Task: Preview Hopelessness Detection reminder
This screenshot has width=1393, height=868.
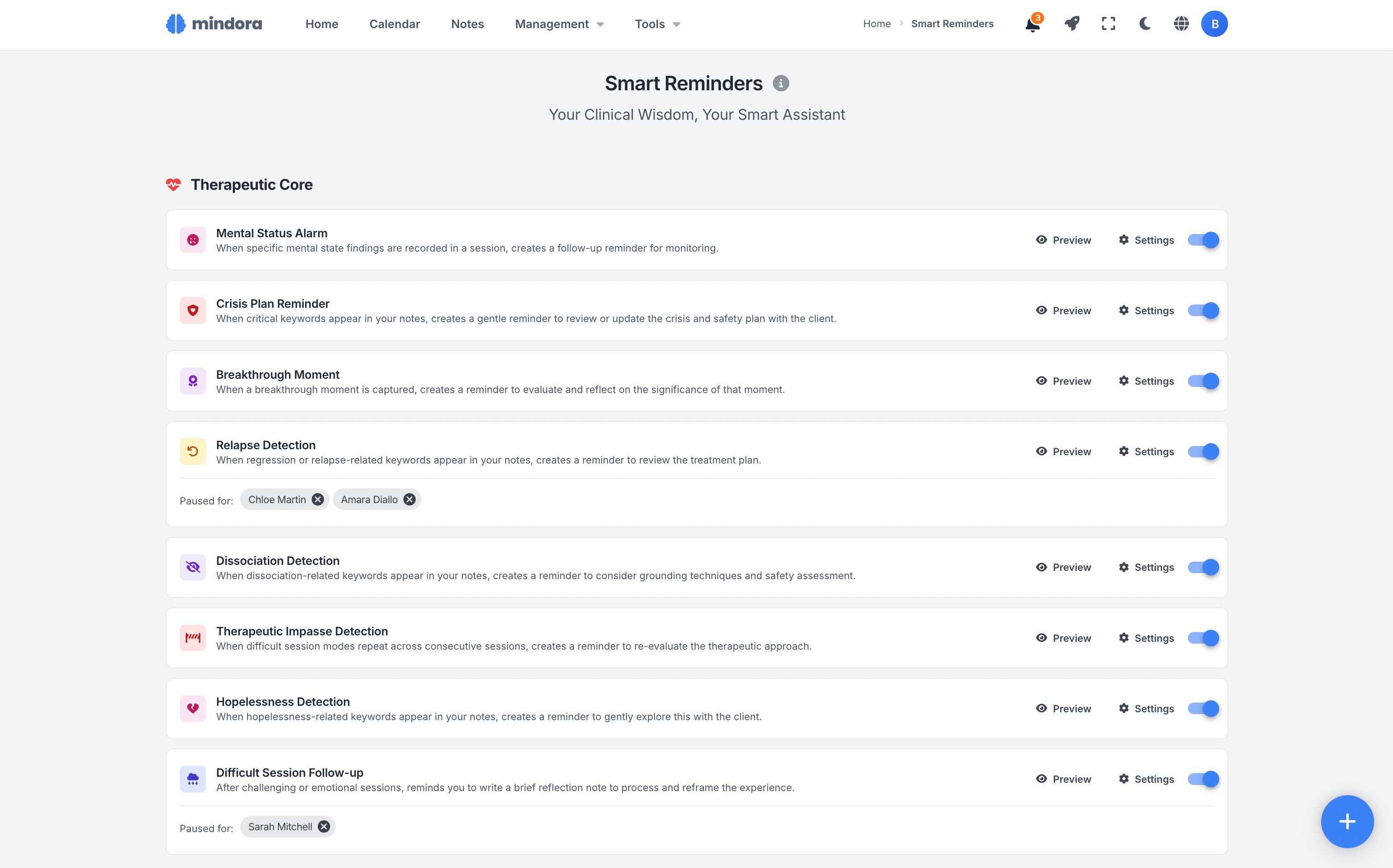Action: point(1063,709)
